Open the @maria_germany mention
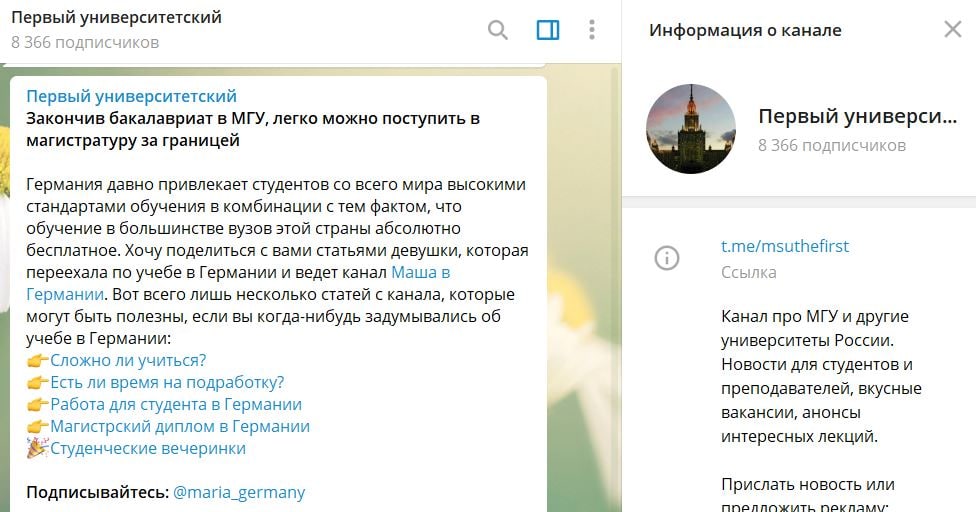976x512 pixels. pyautogui.click(x=239, y=492)
